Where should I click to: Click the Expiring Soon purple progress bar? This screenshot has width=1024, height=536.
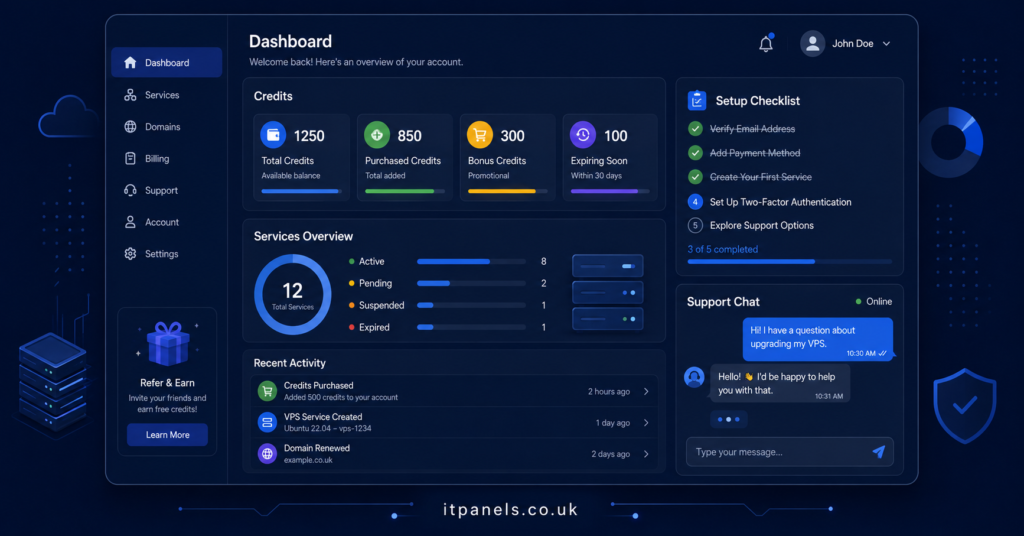[610, 191]
